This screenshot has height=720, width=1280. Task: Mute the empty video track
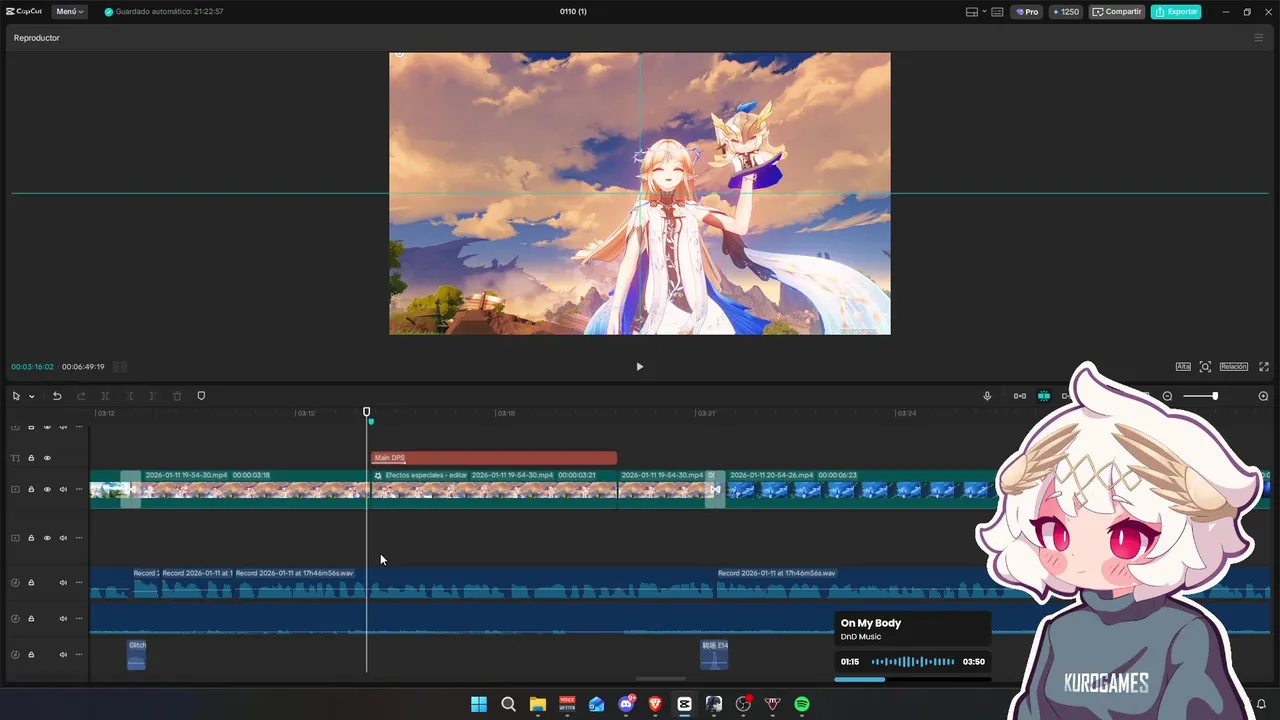[x=63, y=538]
